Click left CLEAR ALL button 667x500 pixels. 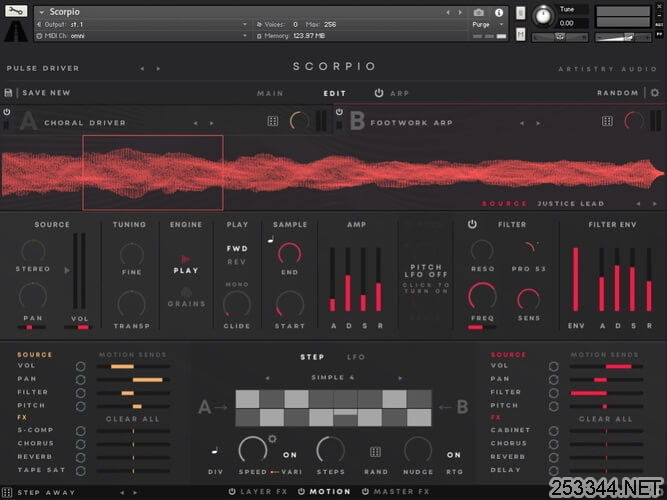coord(133,419)
